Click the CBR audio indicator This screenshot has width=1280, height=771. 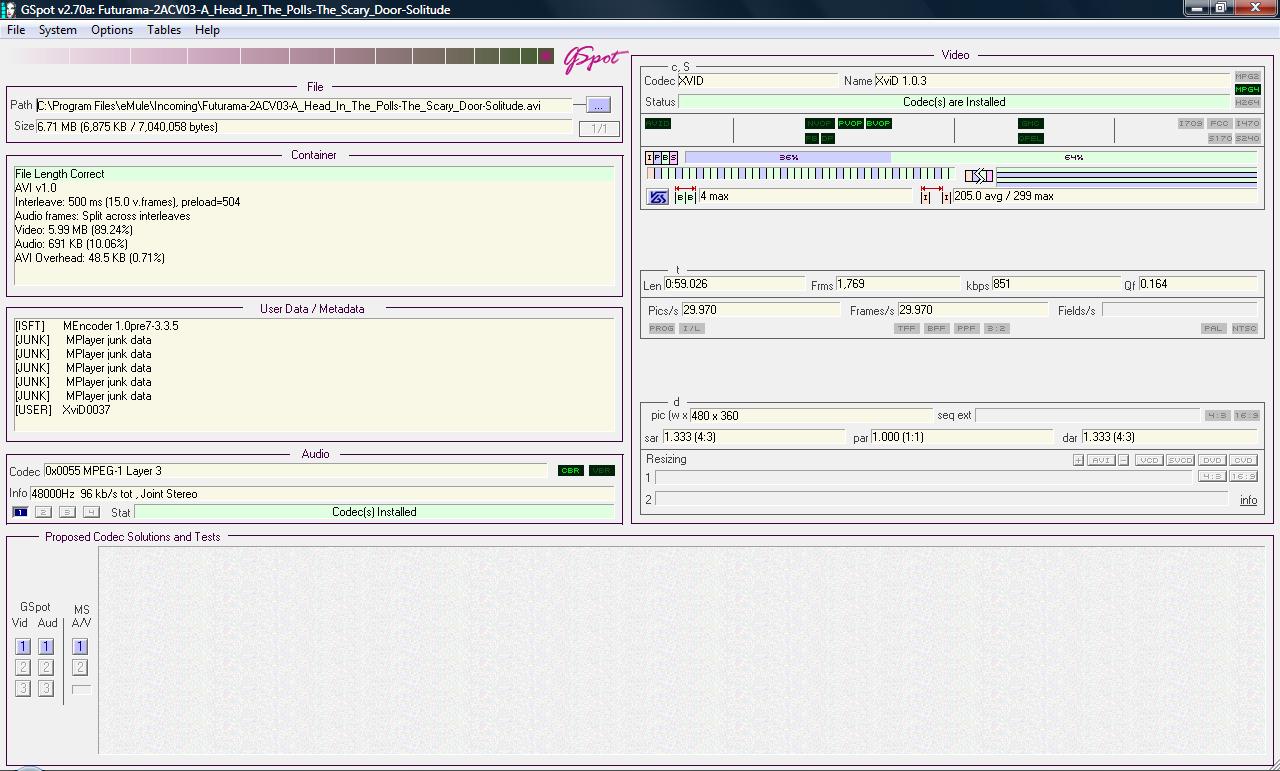click(570, 470)
